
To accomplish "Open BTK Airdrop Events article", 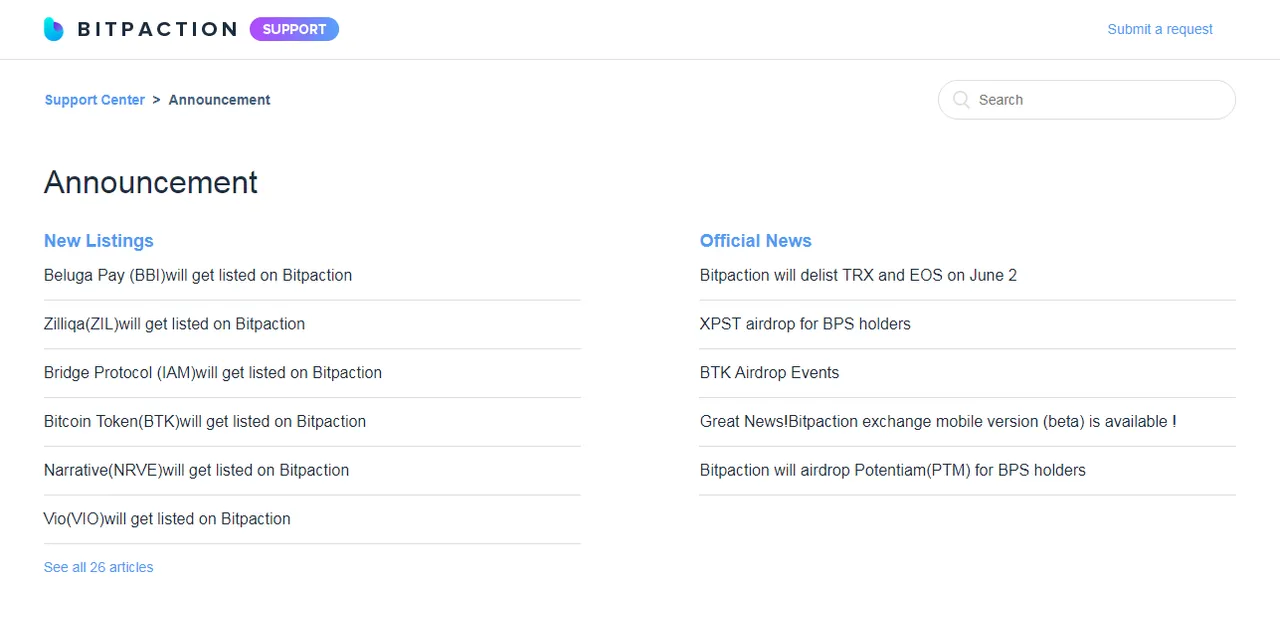I will pyautogui.click(x=769, y=373).
